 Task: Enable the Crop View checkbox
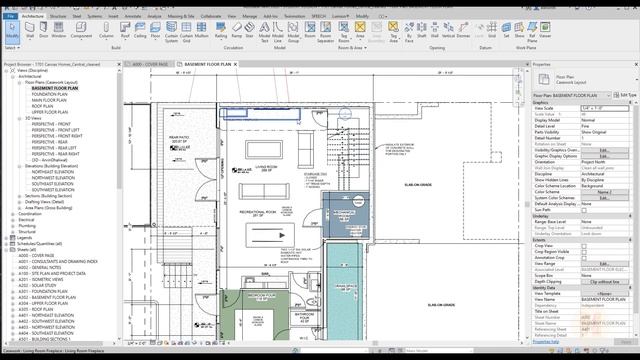coord(584,246)
